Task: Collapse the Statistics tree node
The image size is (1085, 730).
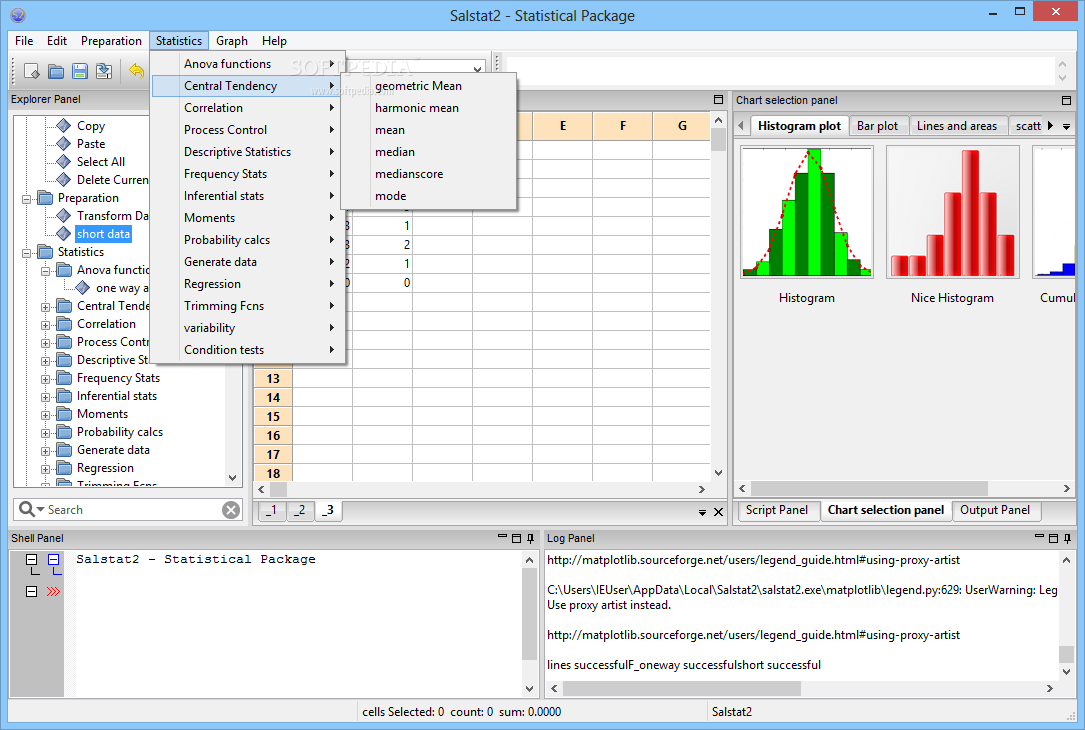Action: (26, 253)
